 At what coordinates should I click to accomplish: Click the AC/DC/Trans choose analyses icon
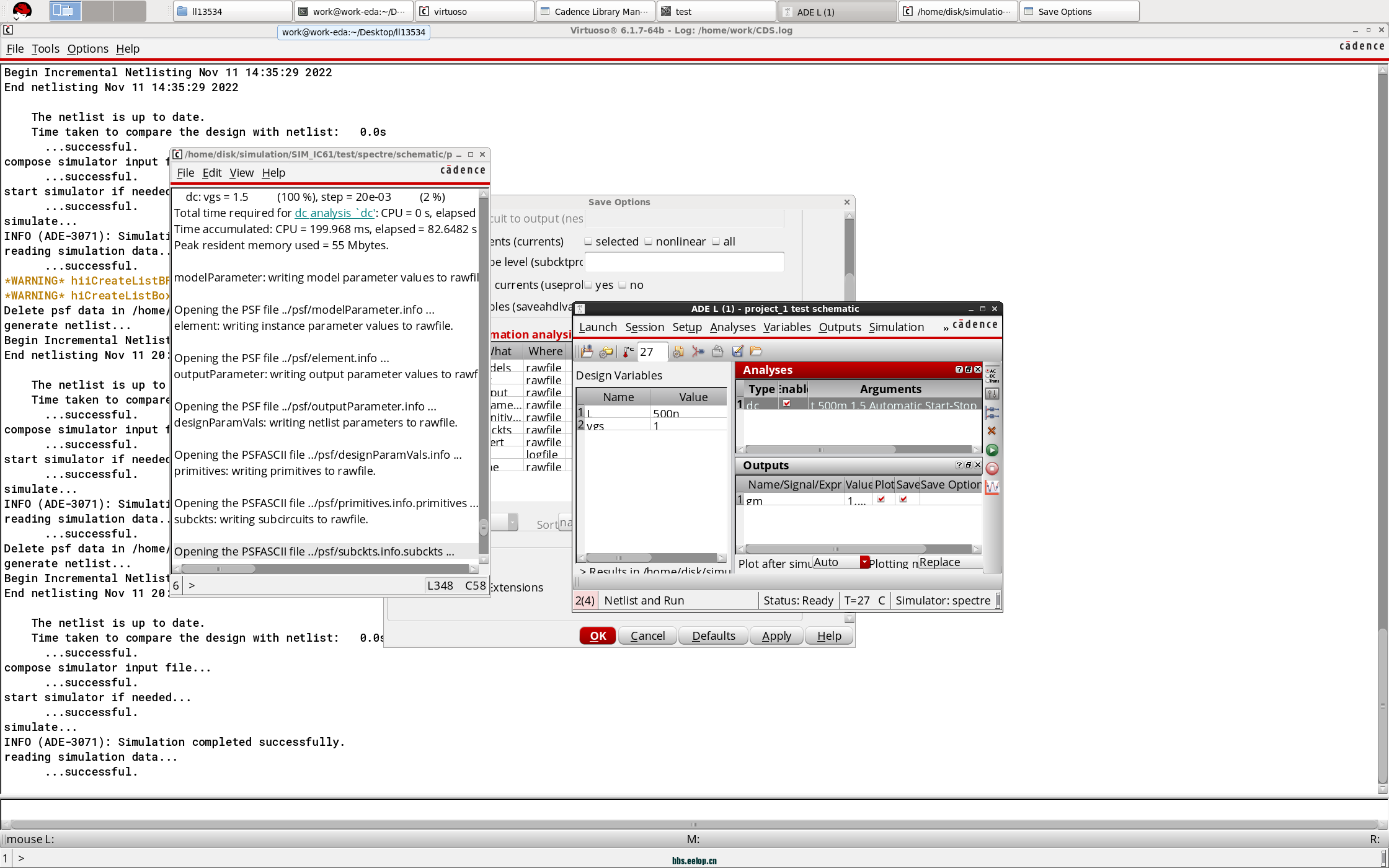[992, 375]
